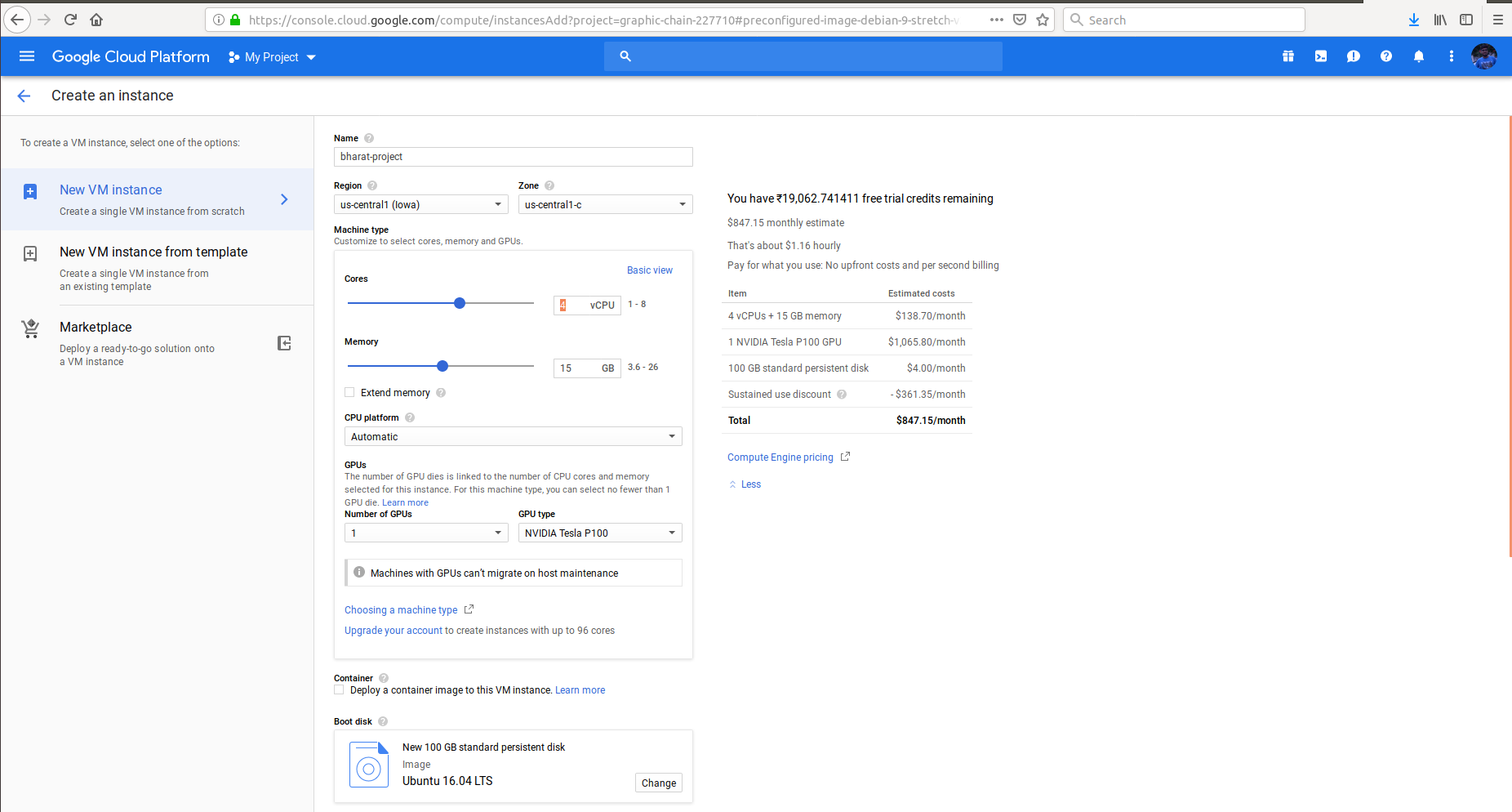Image resolution: width=1512 pixels, height=812 pixels.
Task: Open the Google Cloud hamburger navigation menu
Action: pyautogui.click(x=27, y=56)
